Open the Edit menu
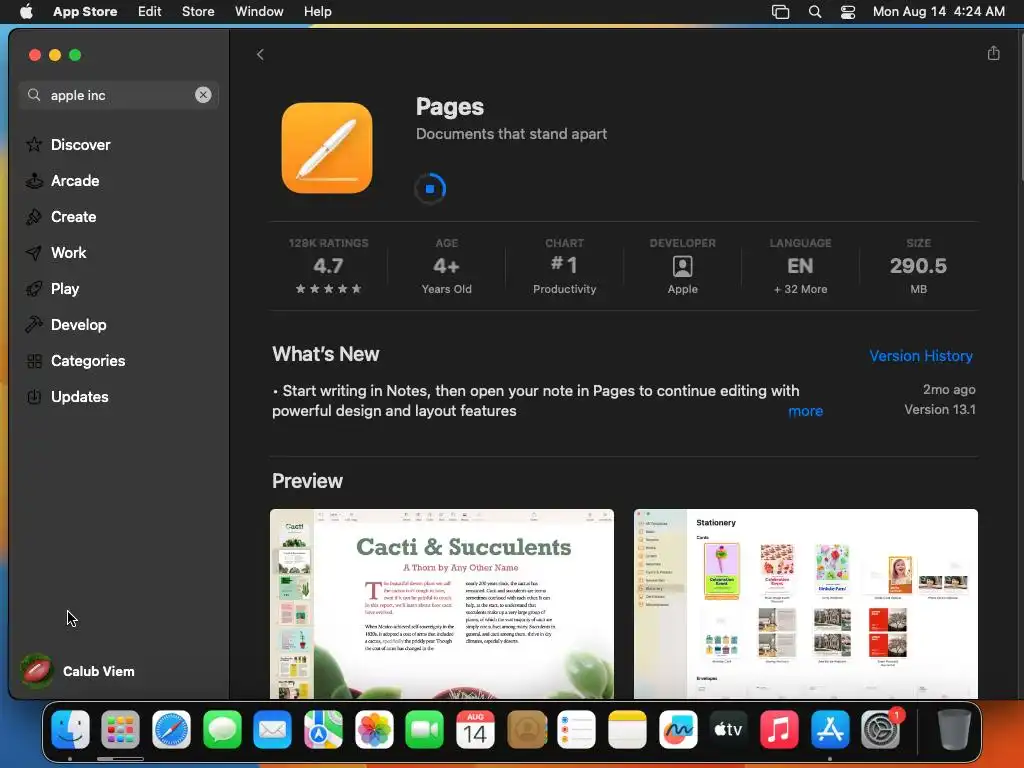The width and height of the screenshot is (1024, 768). pos(150,11)
